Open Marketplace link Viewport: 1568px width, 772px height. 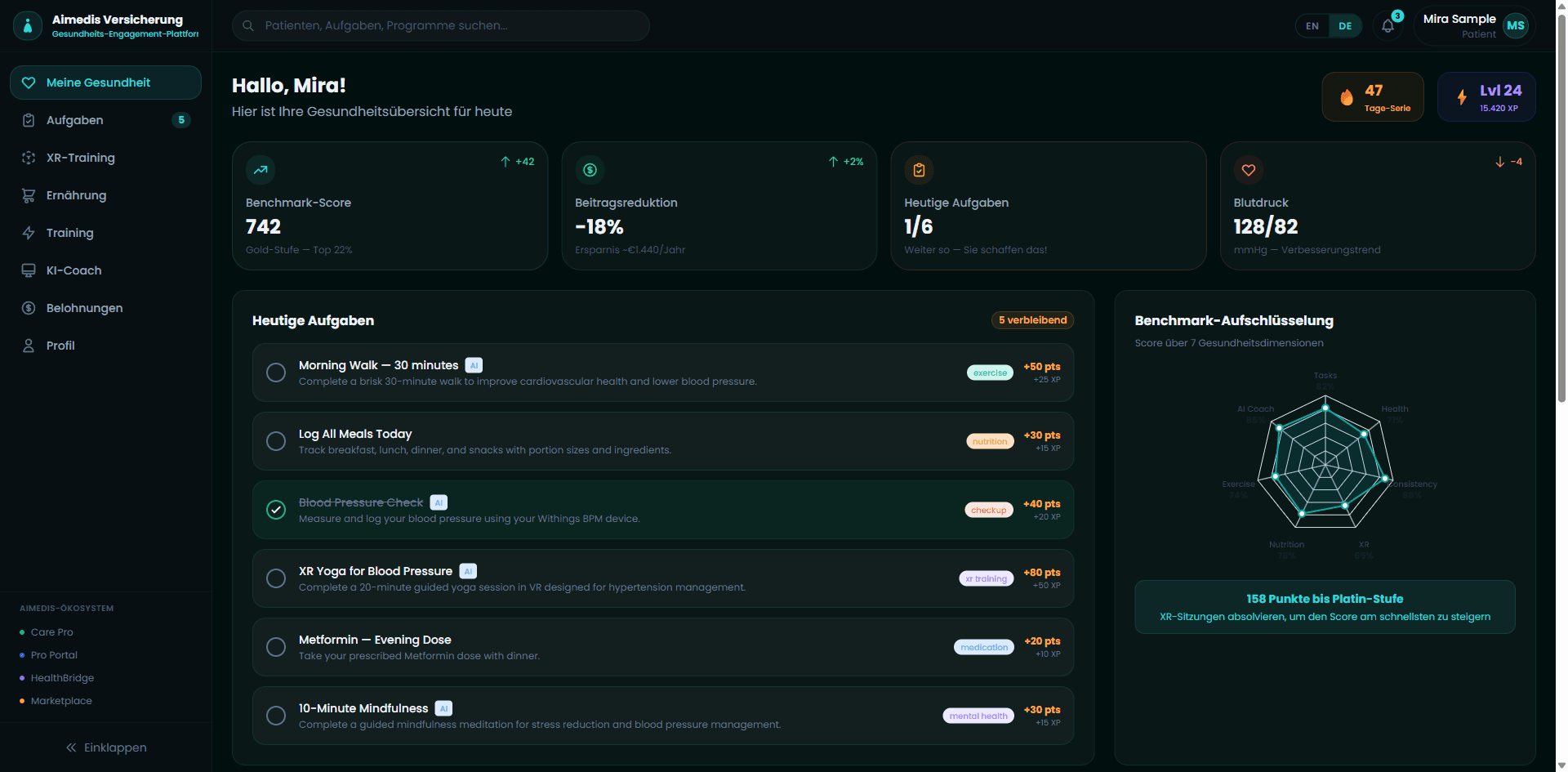pyautogui.click(x=56, y=701)
